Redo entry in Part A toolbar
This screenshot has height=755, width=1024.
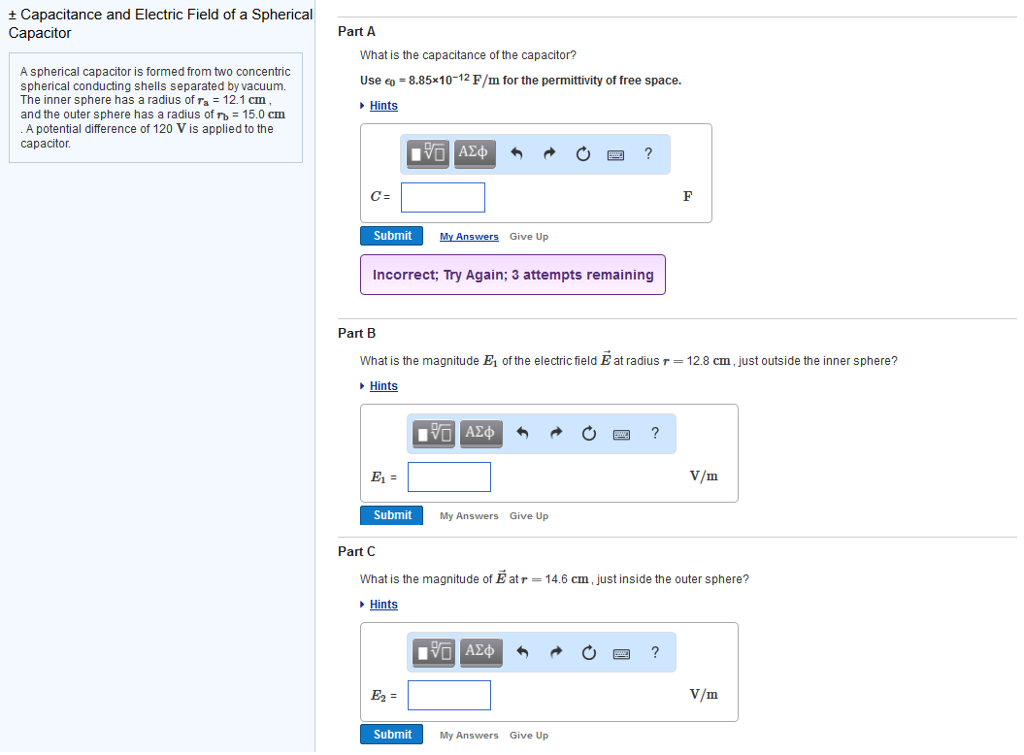(549, 153)
